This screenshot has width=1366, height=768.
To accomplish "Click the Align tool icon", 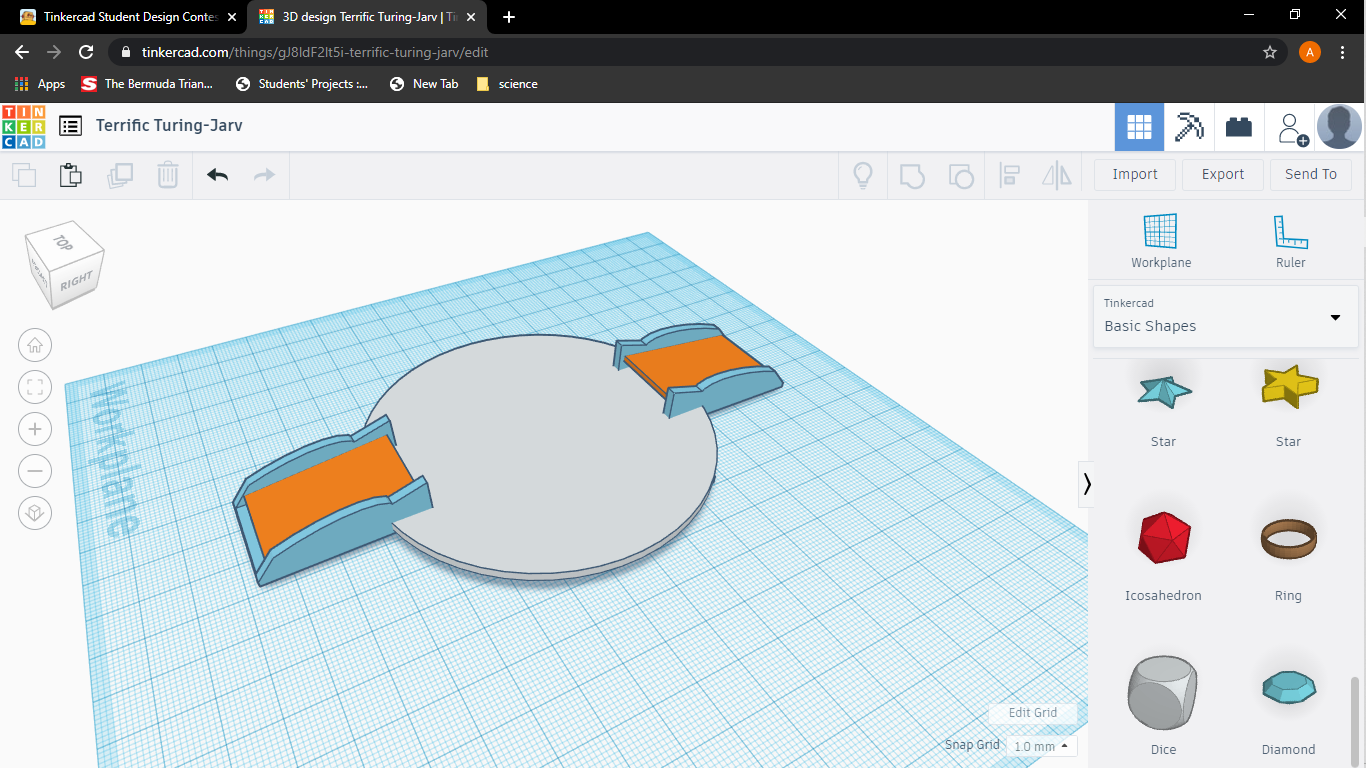I will (1009, 176).
